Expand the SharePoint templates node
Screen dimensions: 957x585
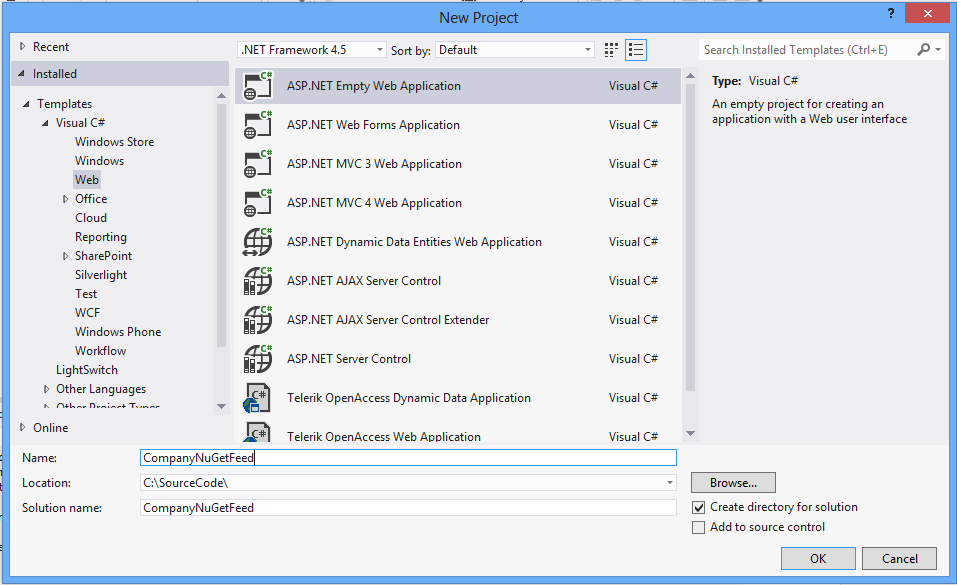tap(65, 256)
